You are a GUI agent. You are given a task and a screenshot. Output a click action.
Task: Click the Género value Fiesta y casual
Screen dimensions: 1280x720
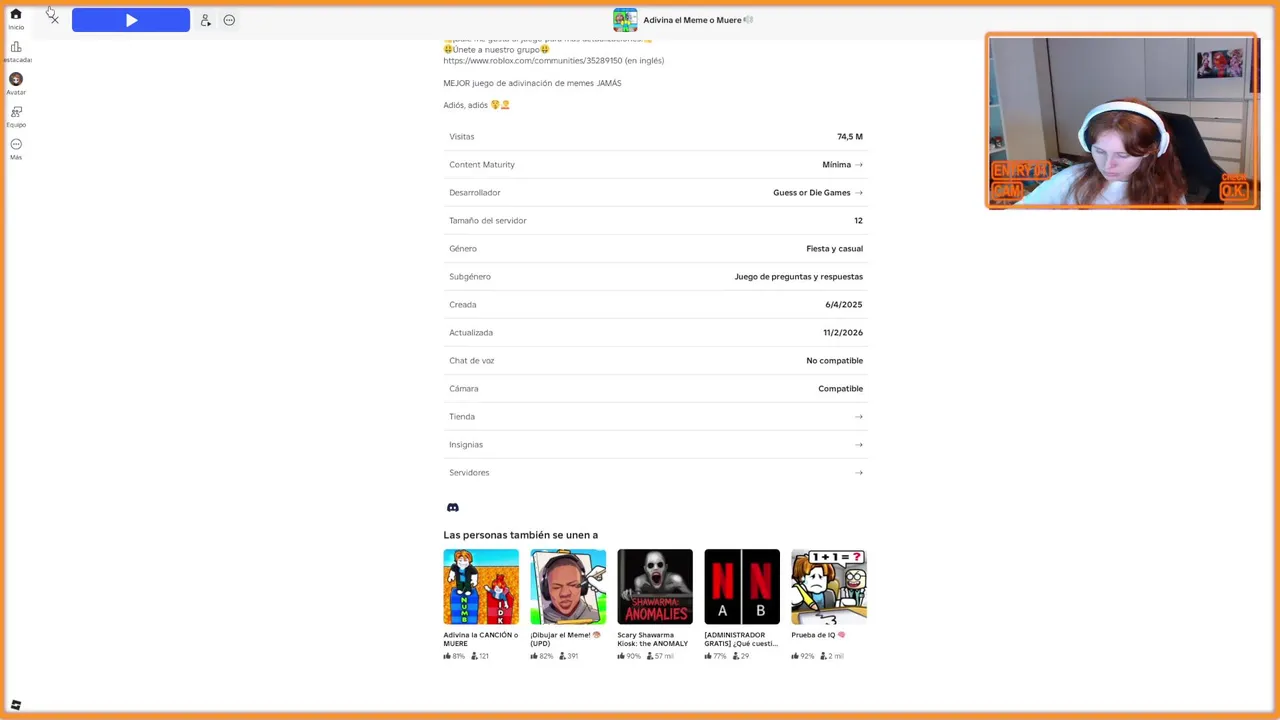(834, 248)
